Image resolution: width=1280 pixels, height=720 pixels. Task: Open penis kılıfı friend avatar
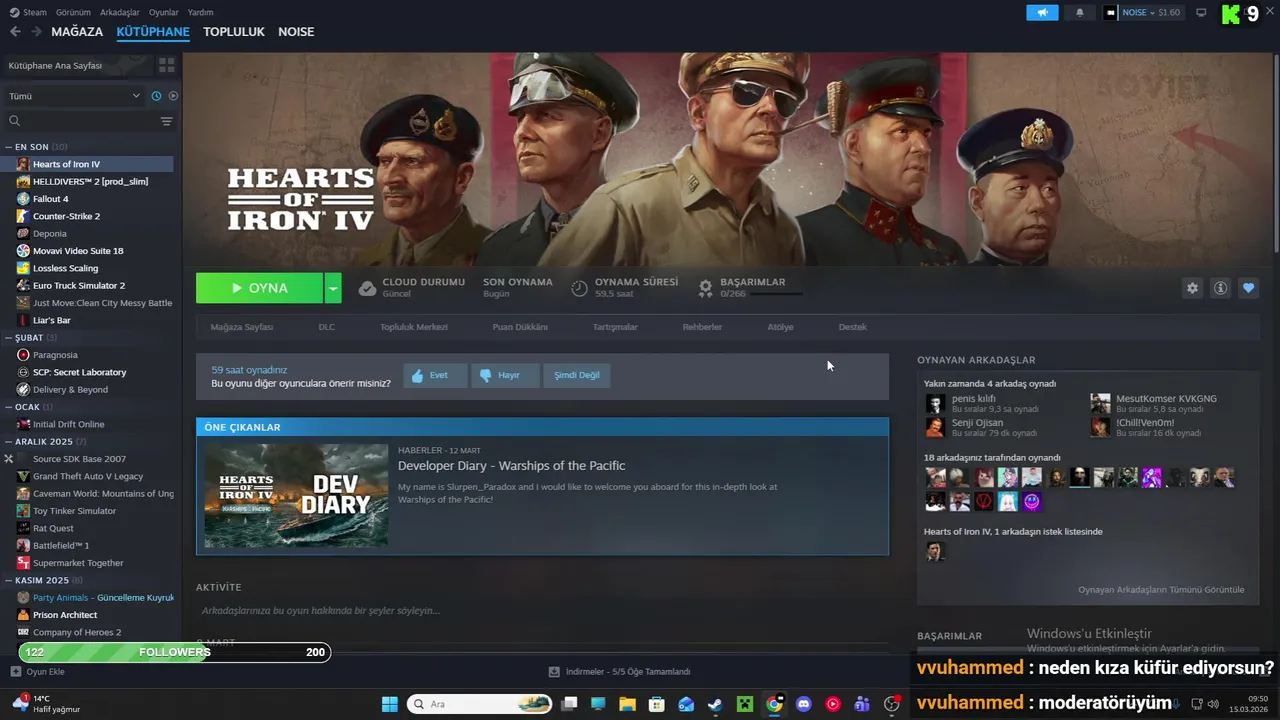pyautogui.click(x=935, y=403)
